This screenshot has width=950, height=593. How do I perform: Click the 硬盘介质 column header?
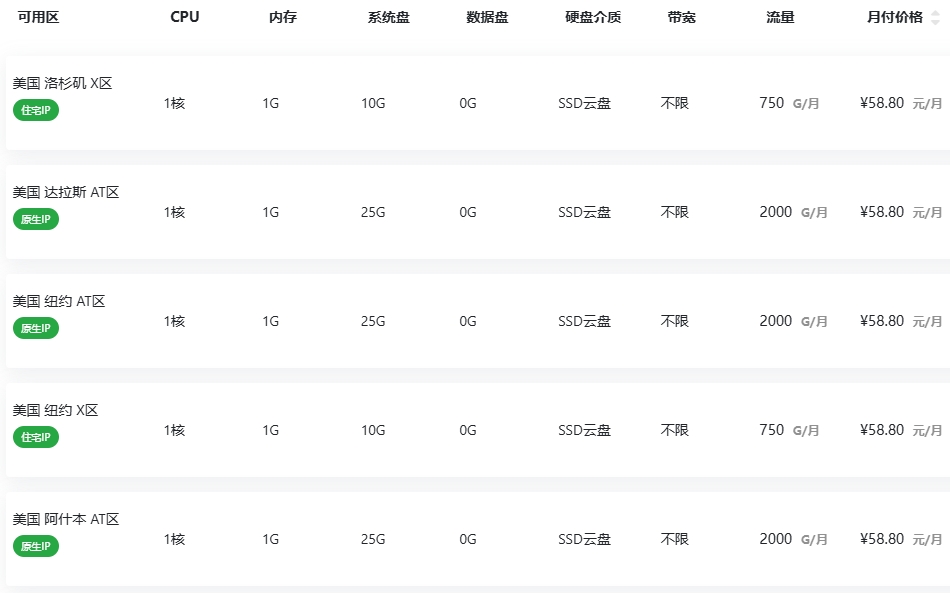[593, 18]
